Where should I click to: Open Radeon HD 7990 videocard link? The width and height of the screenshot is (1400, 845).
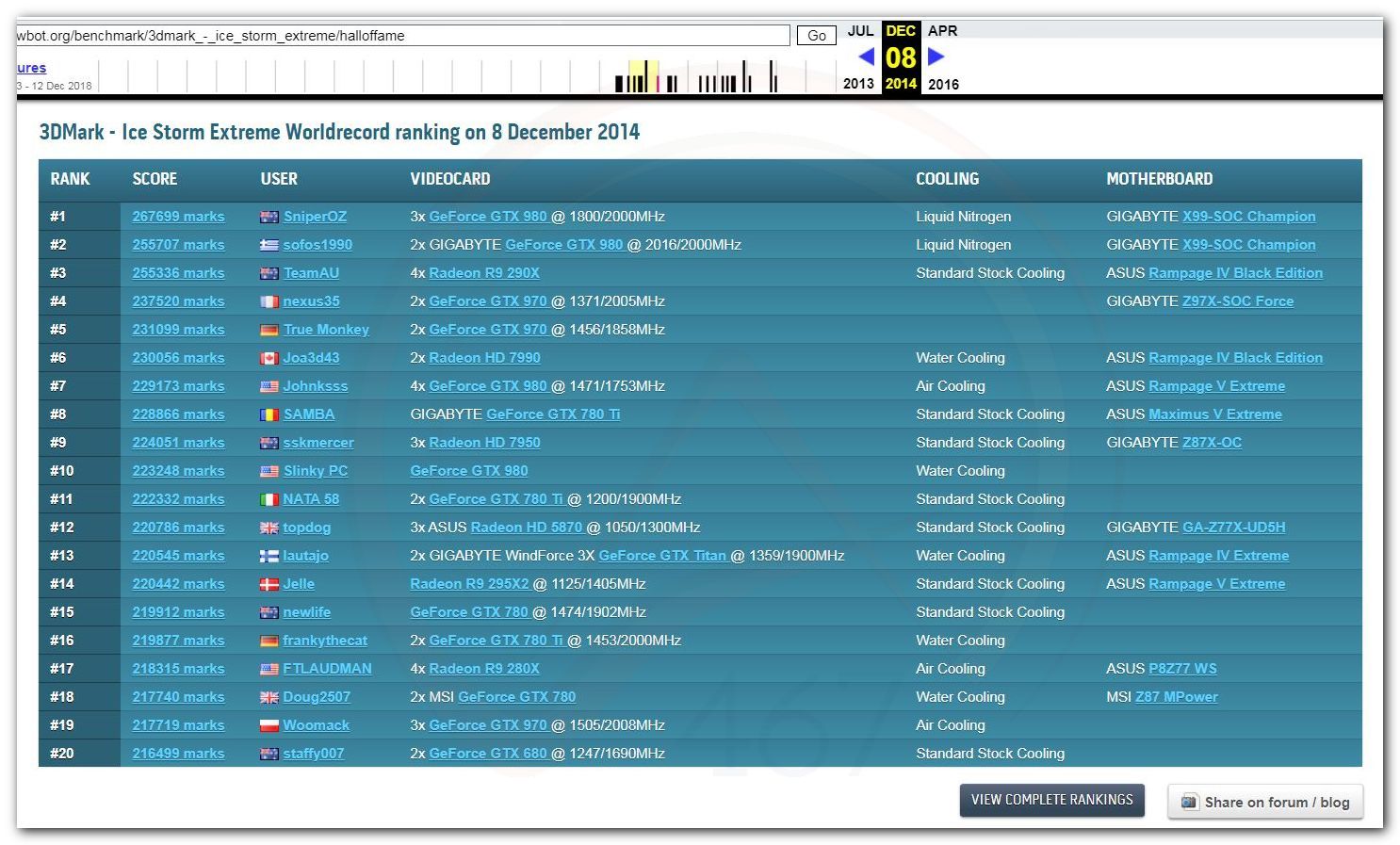tap(484, 358)
